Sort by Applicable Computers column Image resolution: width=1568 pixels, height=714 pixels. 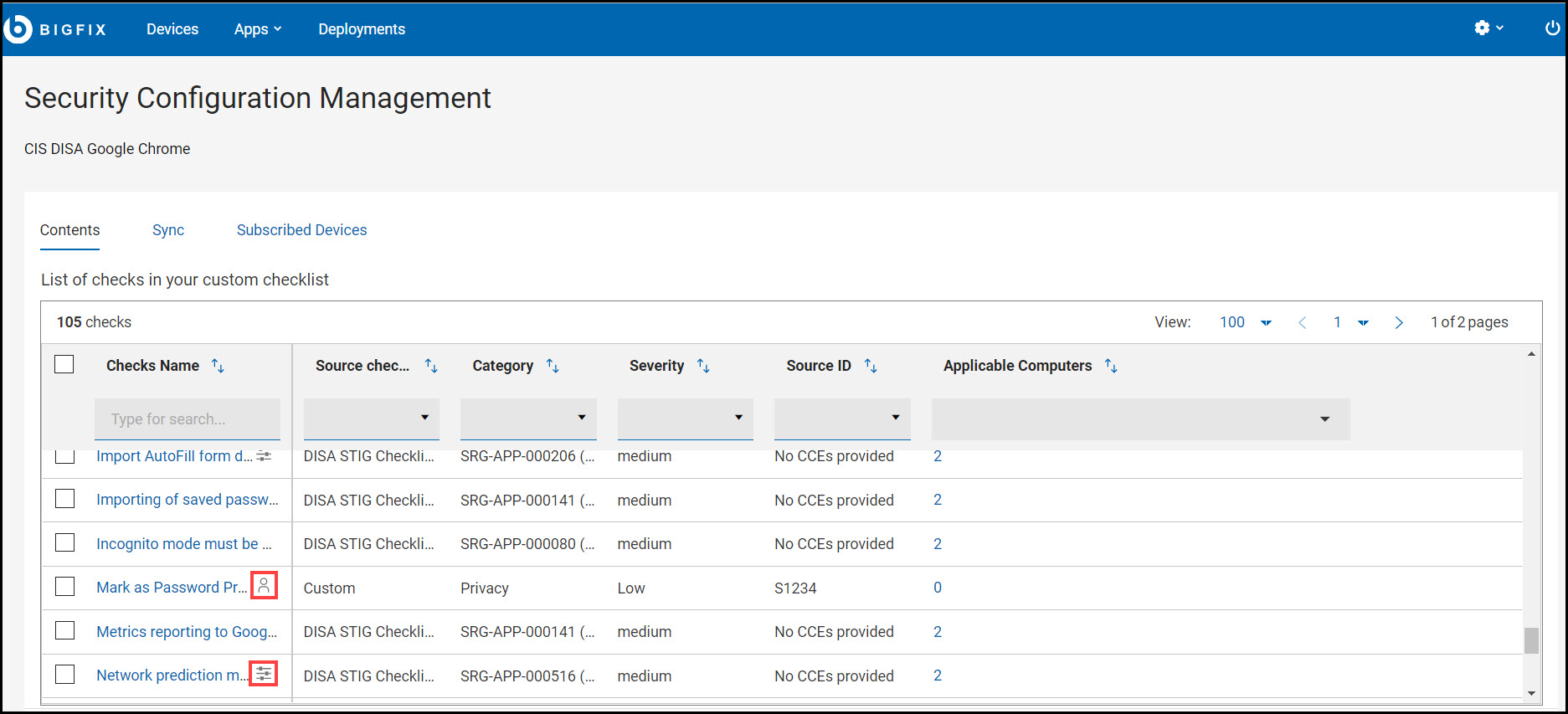1111,366
